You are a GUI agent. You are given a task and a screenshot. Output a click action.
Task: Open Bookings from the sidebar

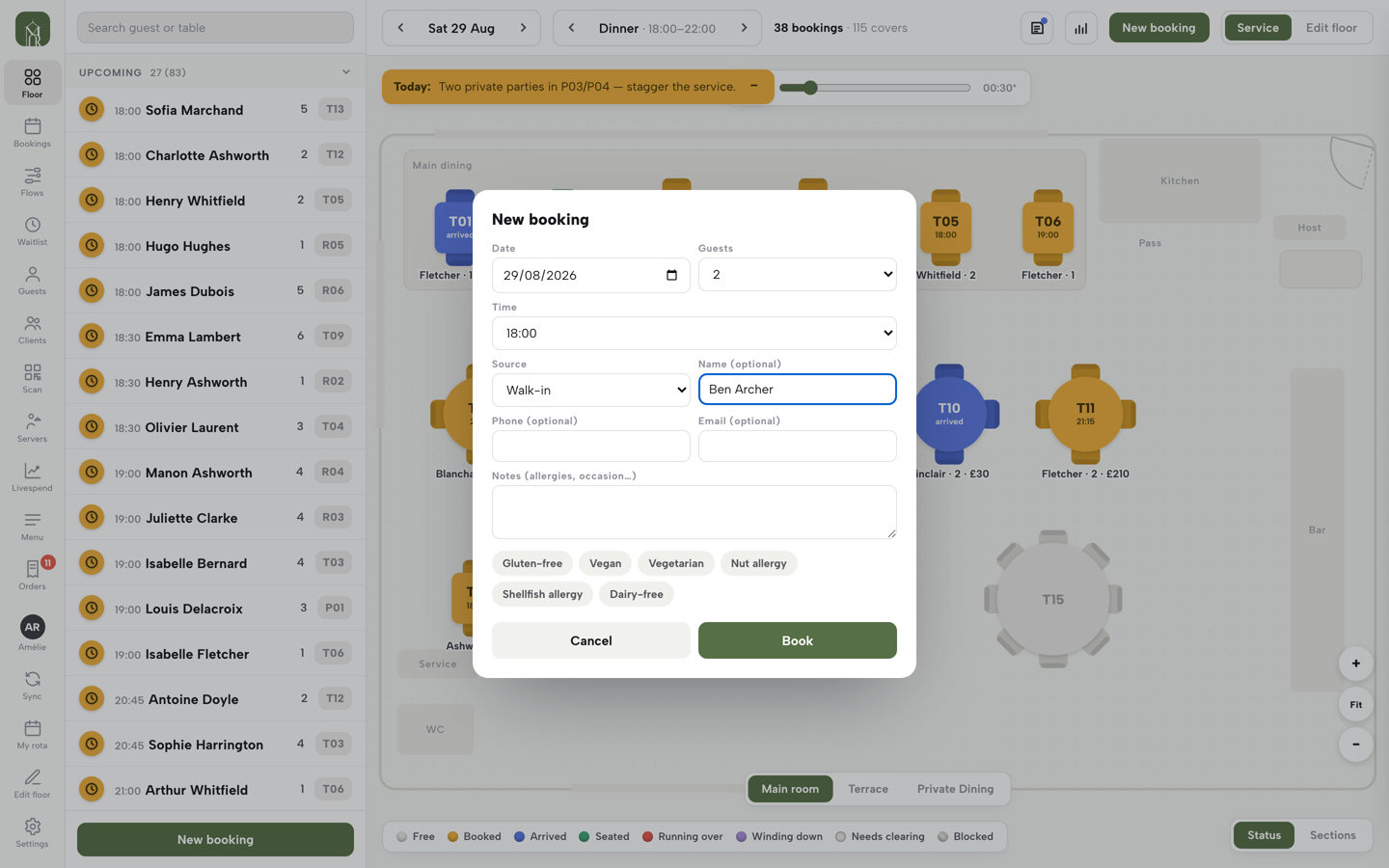[32, 132]
